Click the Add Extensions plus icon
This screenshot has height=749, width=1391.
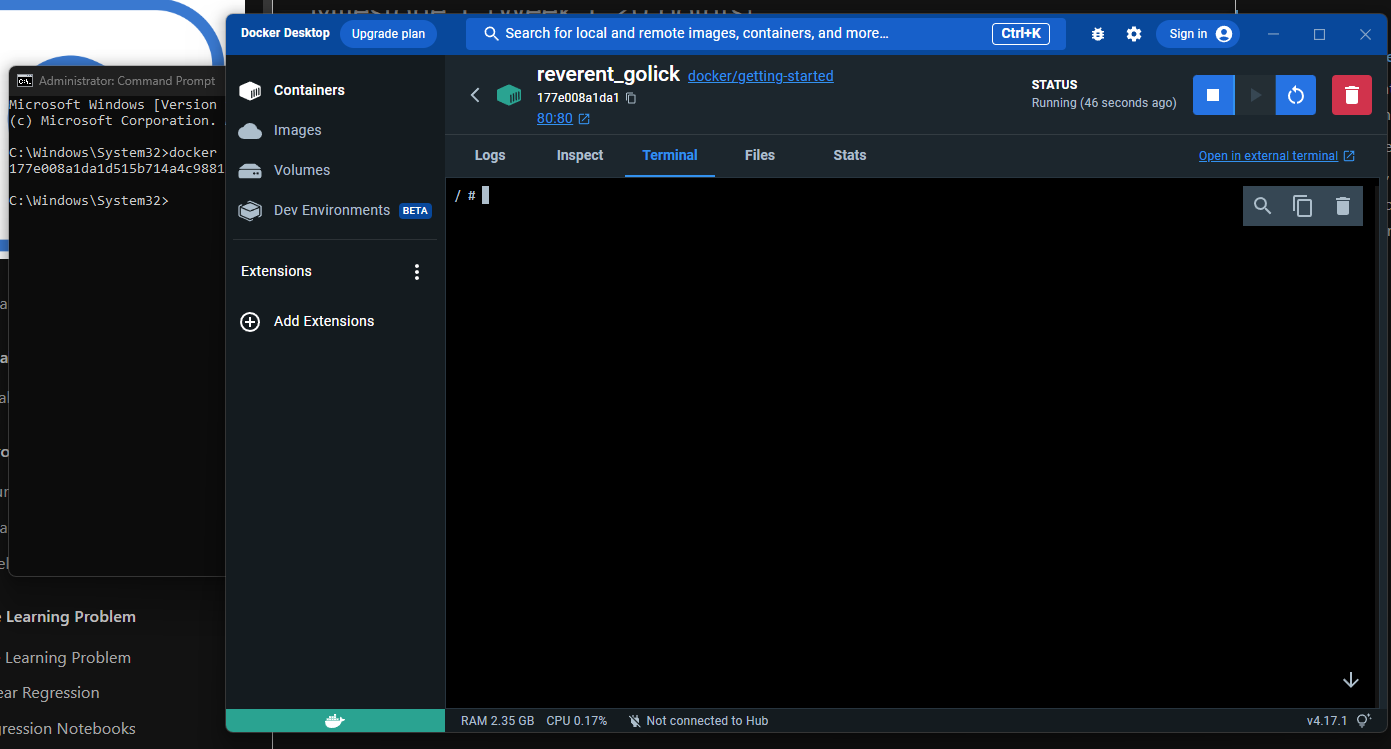250,322
